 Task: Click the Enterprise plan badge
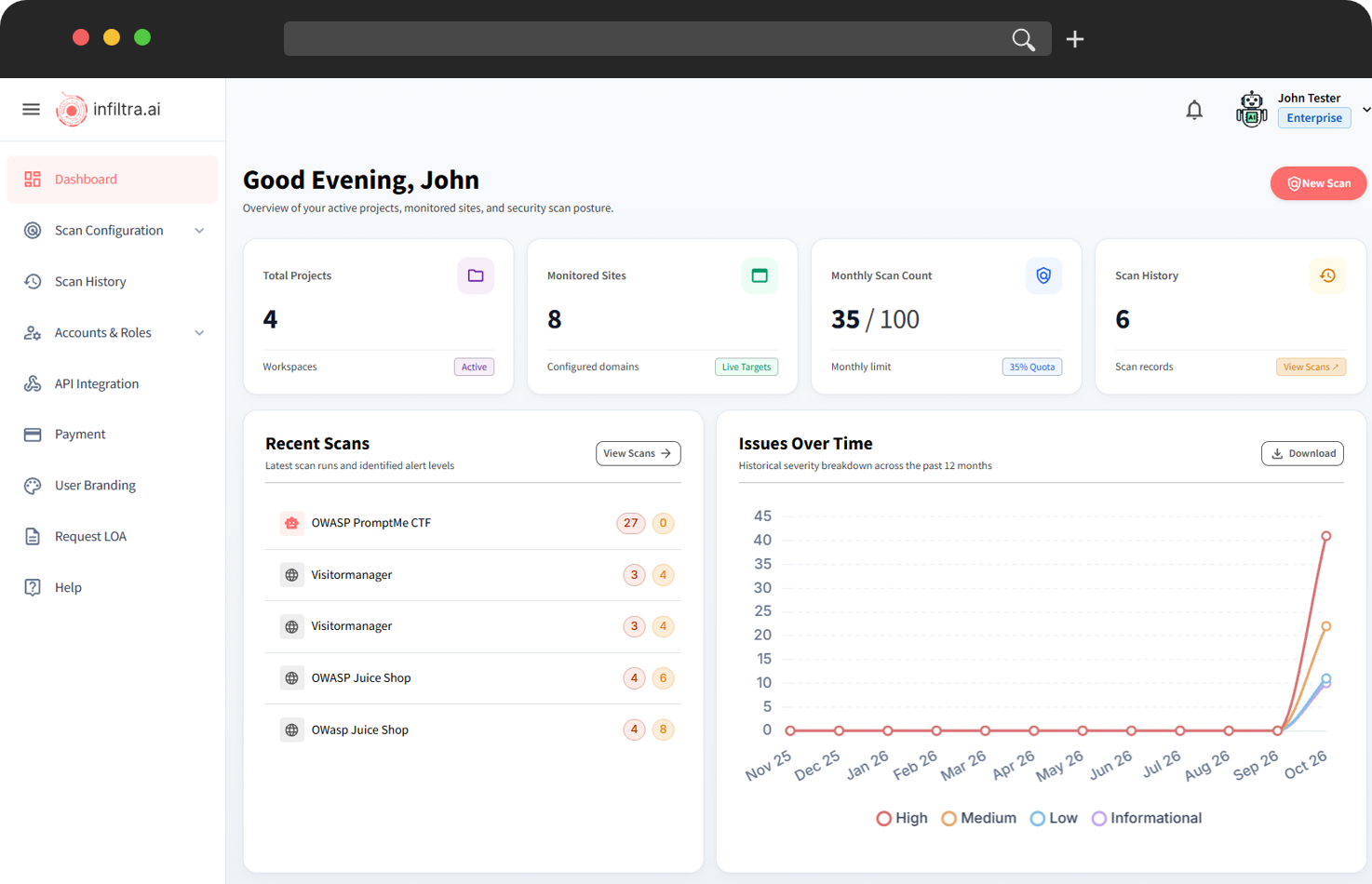[1314, 118]
